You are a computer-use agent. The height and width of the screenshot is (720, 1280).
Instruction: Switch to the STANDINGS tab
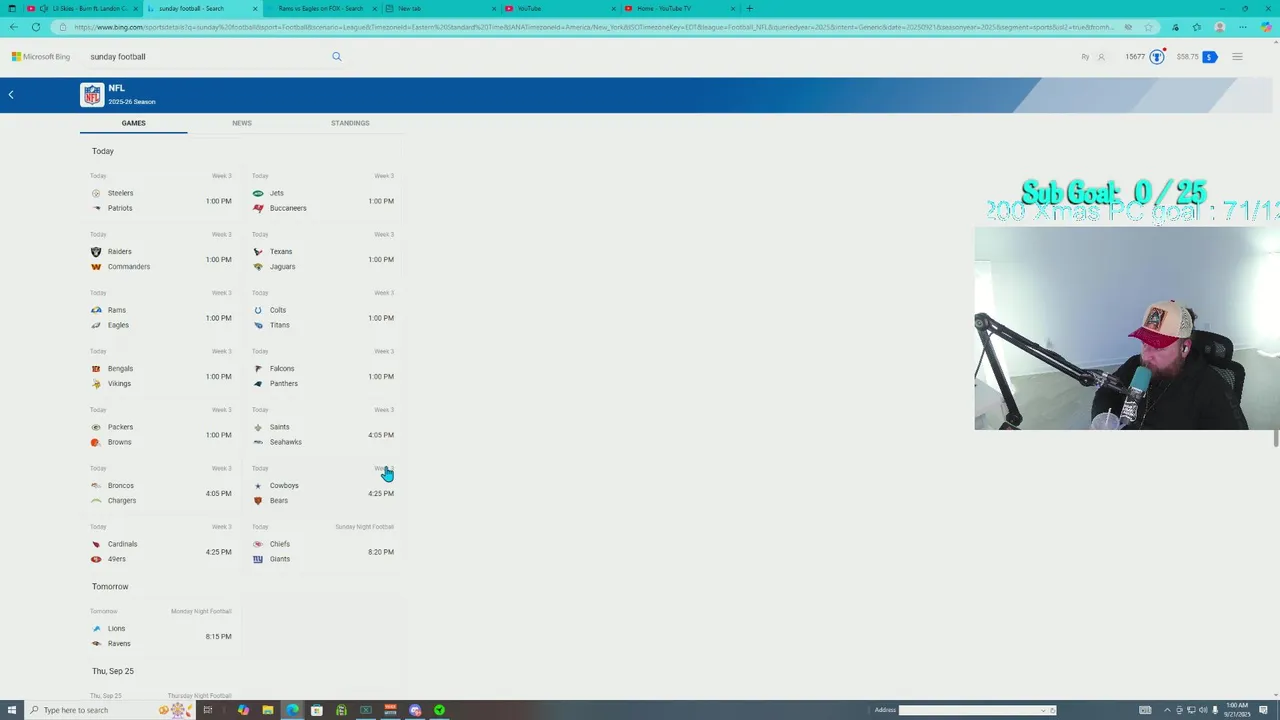coord(350,123)
